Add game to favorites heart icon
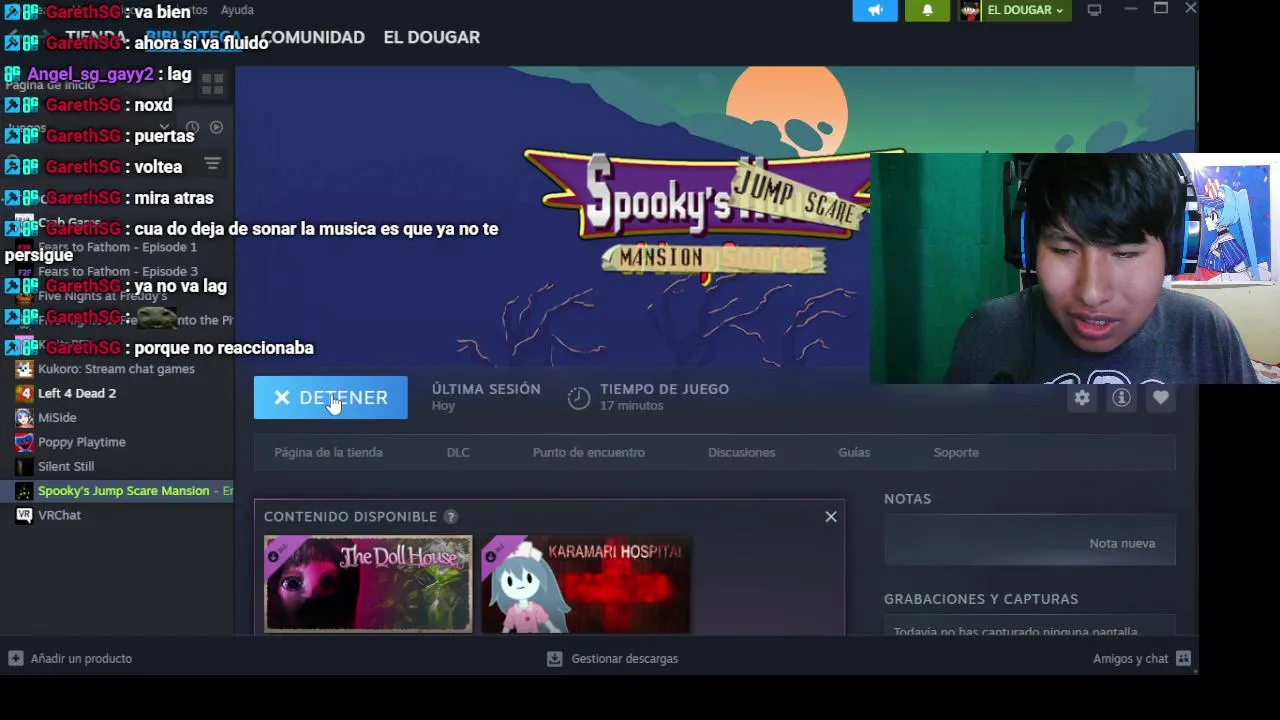Screen dimensions: 1280x720 (1160, 398)
